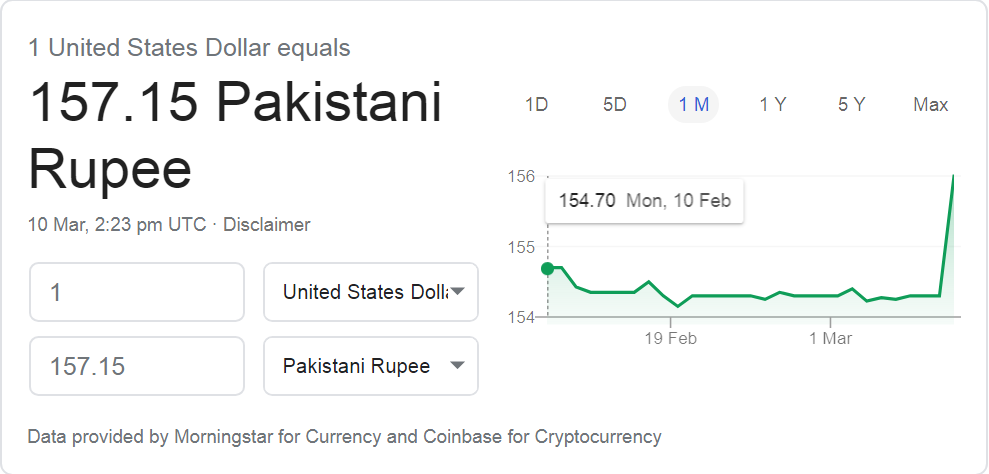Click the dropdown arrow beside Pakistani Rupee
The width and height of the screenshot is (989, 474).
(458, 365)
